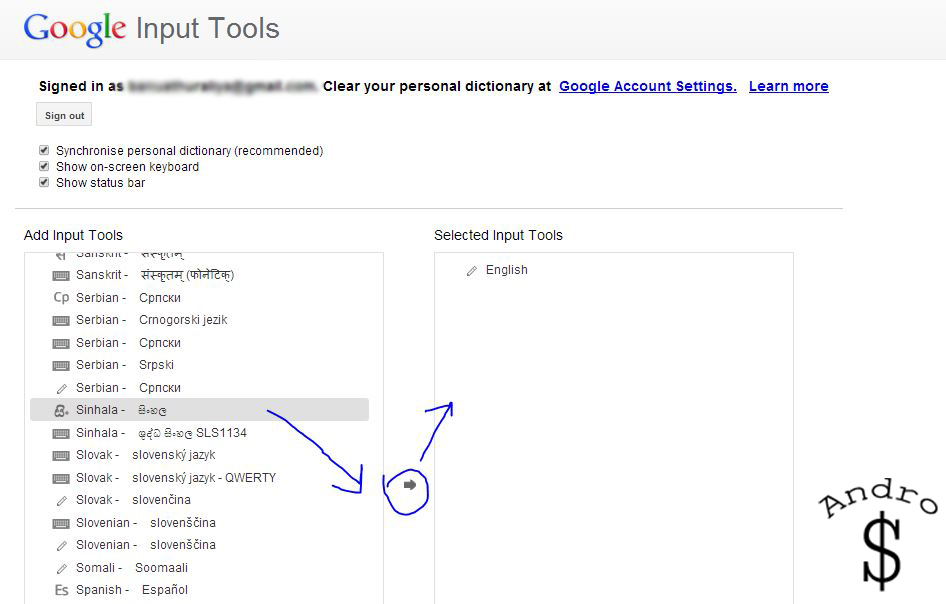Viewport: 946px width, 604px height.
Task: Click pencil icon next to English
Action: (x=472, y=271)
